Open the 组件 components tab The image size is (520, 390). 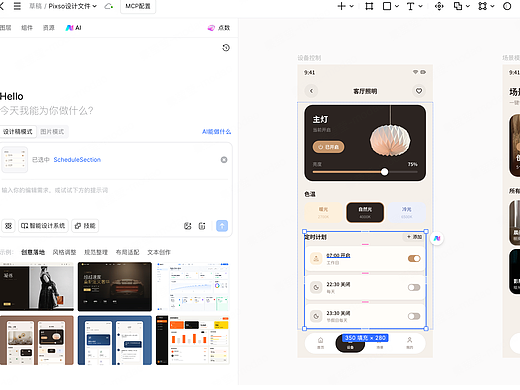[x=27, y=28]
